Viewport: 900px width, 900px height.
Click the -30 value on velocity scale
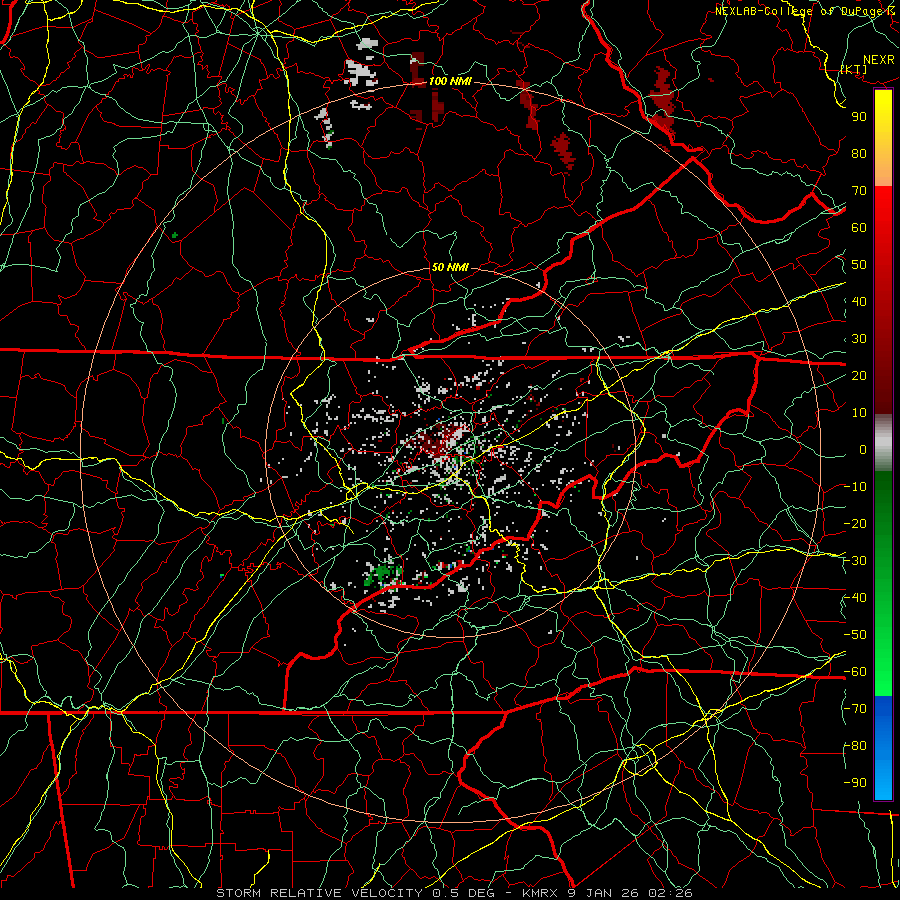[x=855, y=561]
